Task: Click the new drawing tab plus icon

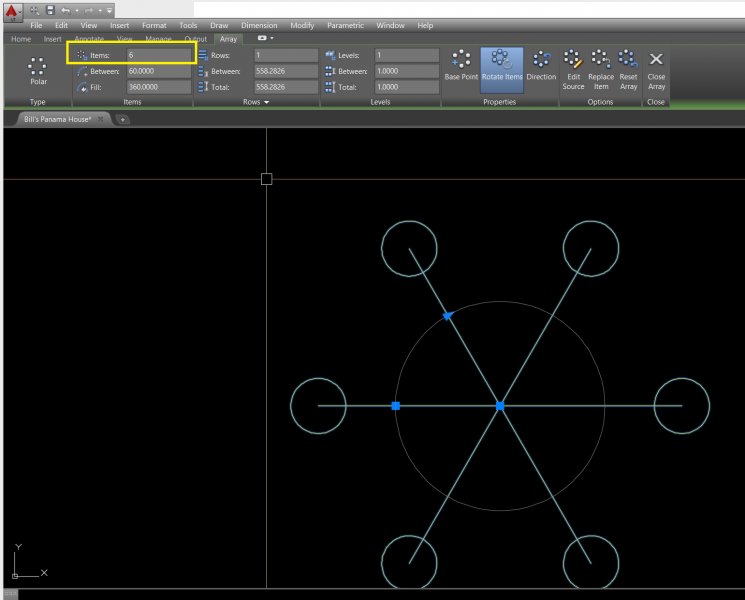Action: [x=123, y=119]
